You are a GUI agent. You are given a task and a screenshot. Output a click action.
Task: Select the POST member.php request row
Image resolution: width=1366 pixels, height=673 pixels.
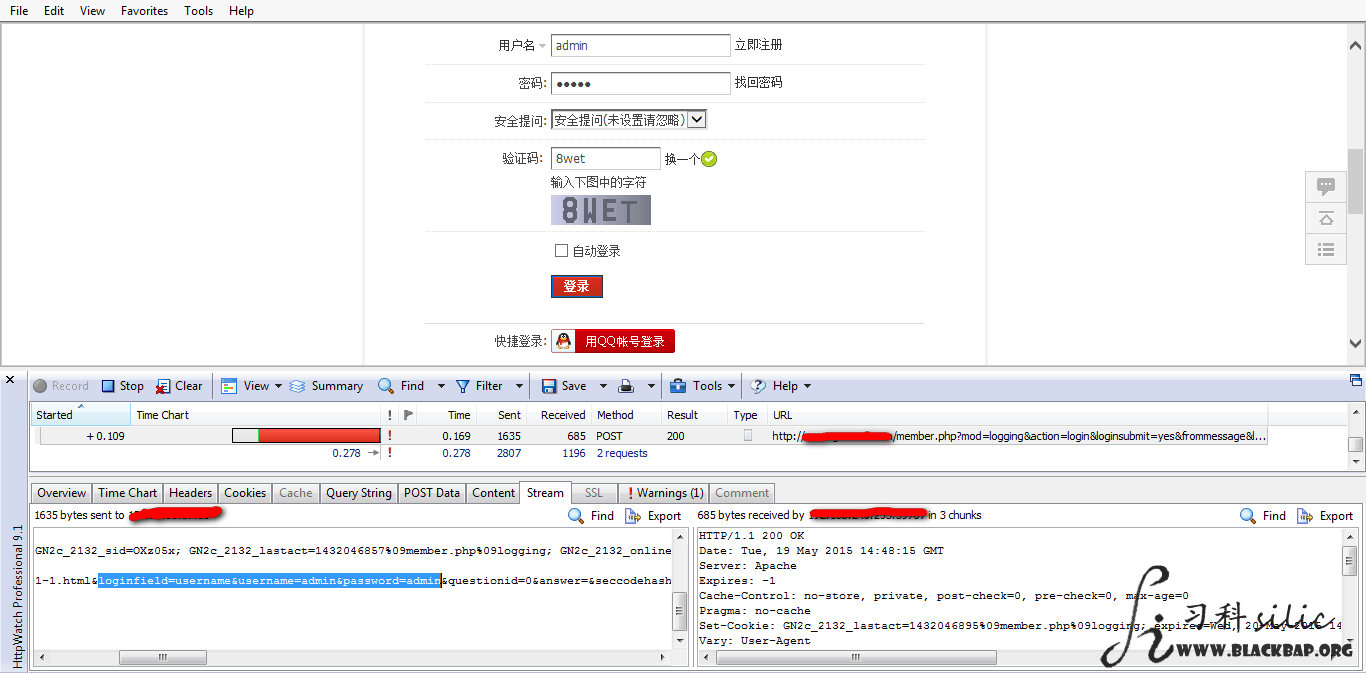[650, 436]
